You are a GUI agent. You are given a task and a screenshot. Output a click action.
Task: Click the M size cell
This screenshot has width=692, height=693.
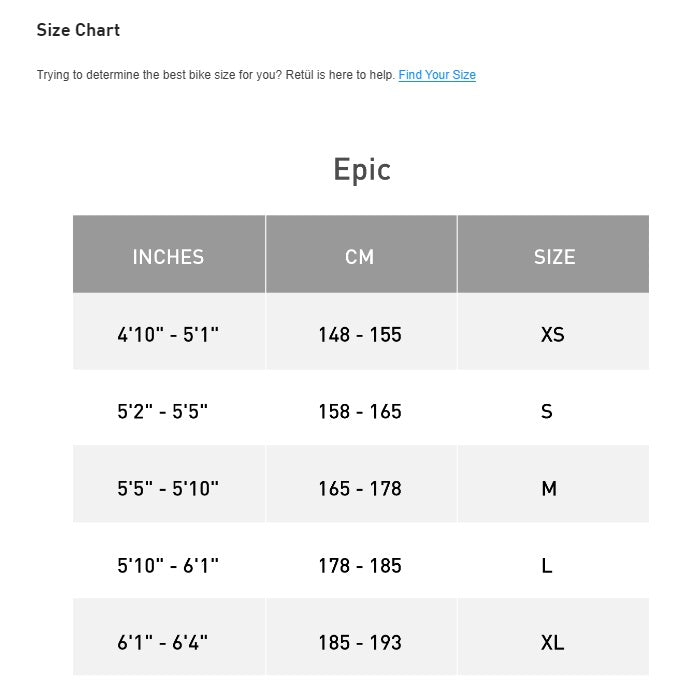549,489
